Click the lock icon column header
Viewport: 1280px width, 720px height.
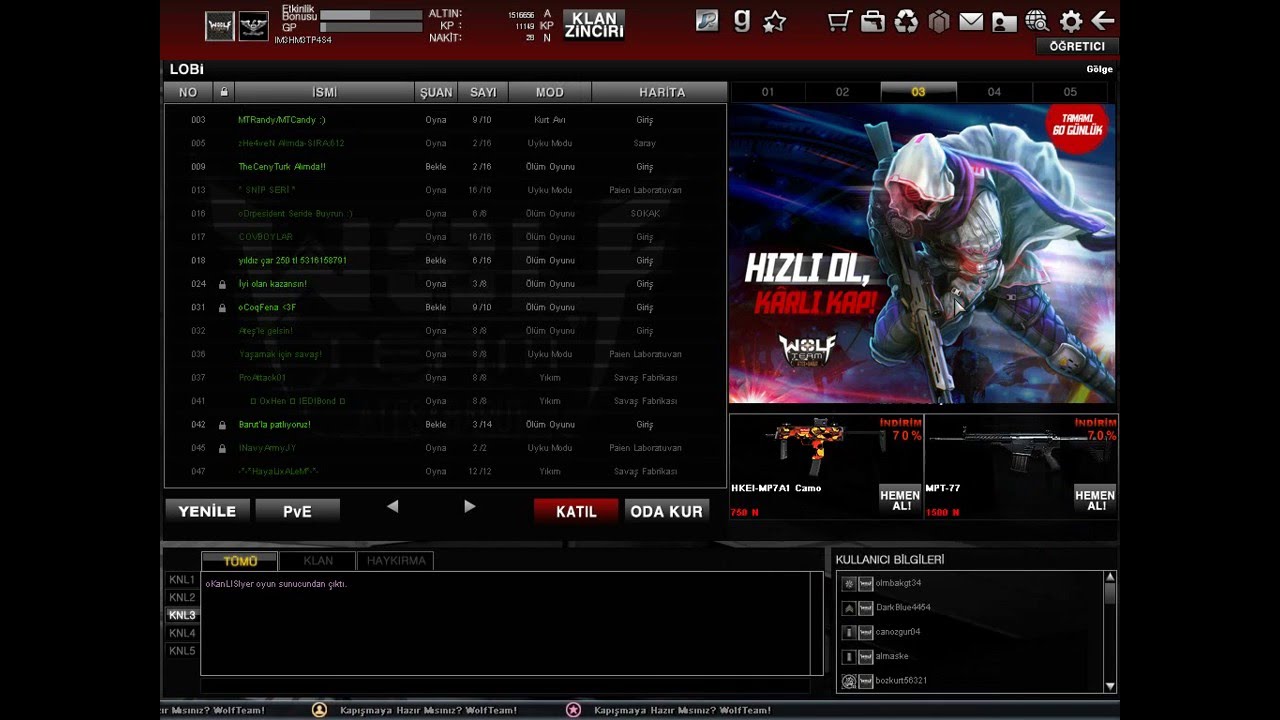pos(223,92)
